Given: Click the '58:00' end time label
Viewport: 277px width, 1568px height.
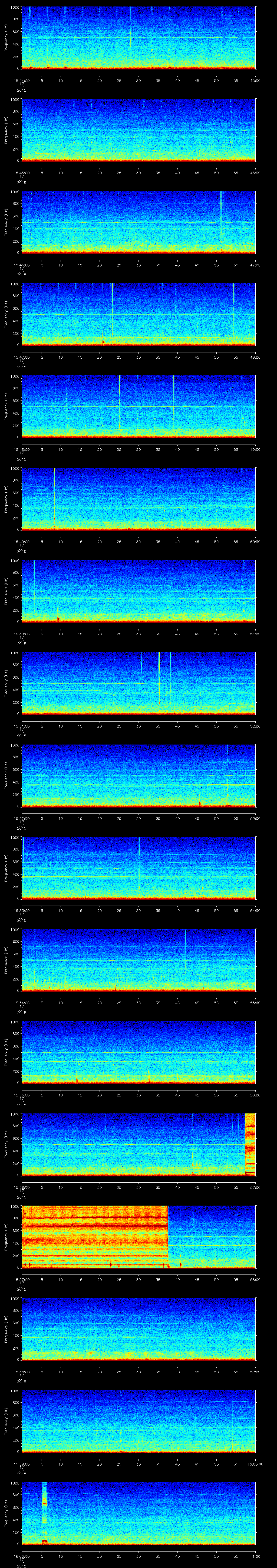Looking at the screenshot, I should click(x=256, y=1279).
